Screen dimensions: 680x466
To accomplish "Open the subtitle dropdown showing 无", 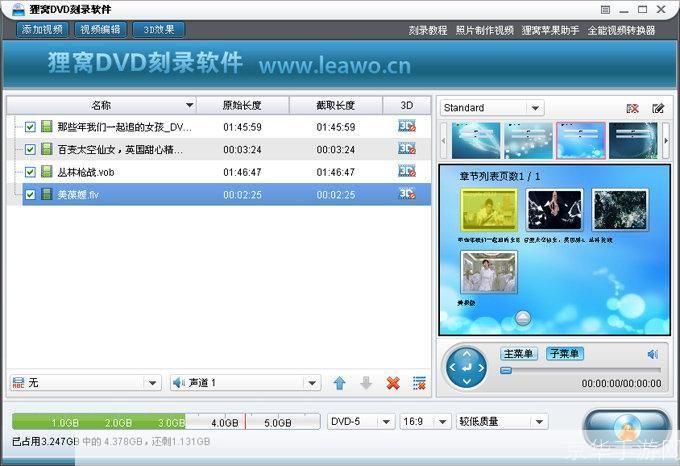I will pos(85,383).
